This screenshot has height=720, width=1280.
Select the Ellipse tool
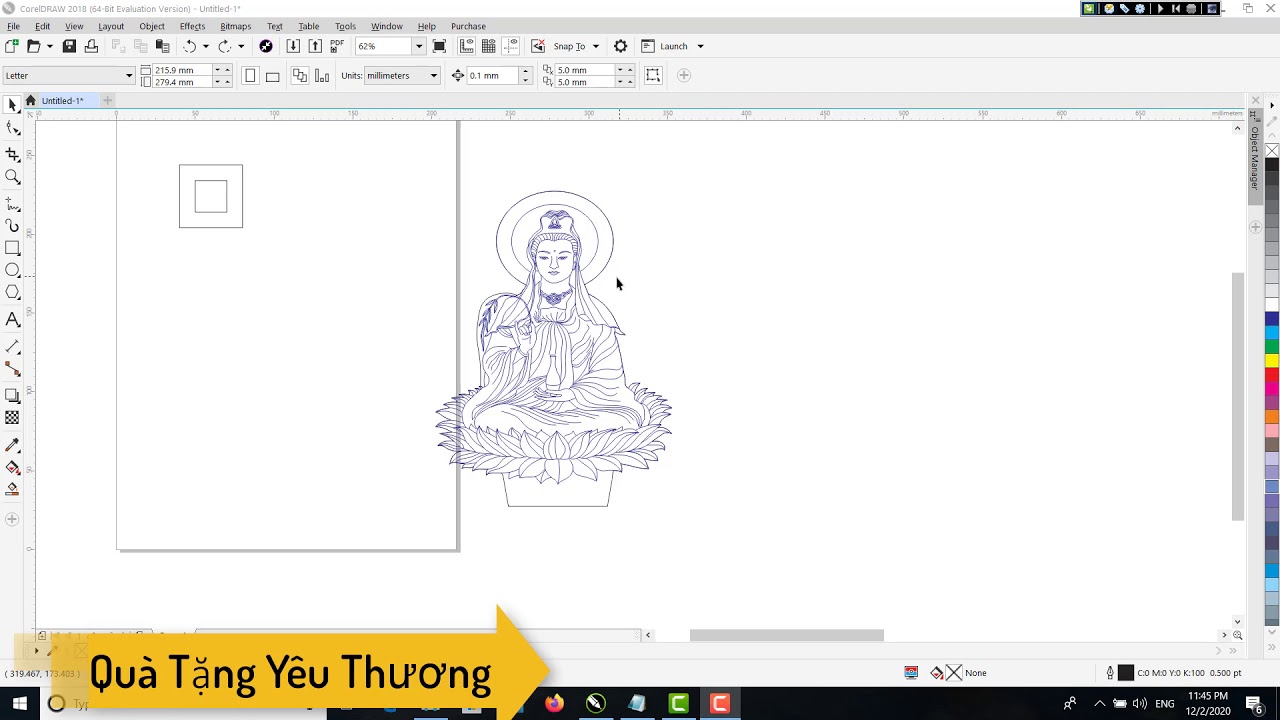click(x=12, y=270)
